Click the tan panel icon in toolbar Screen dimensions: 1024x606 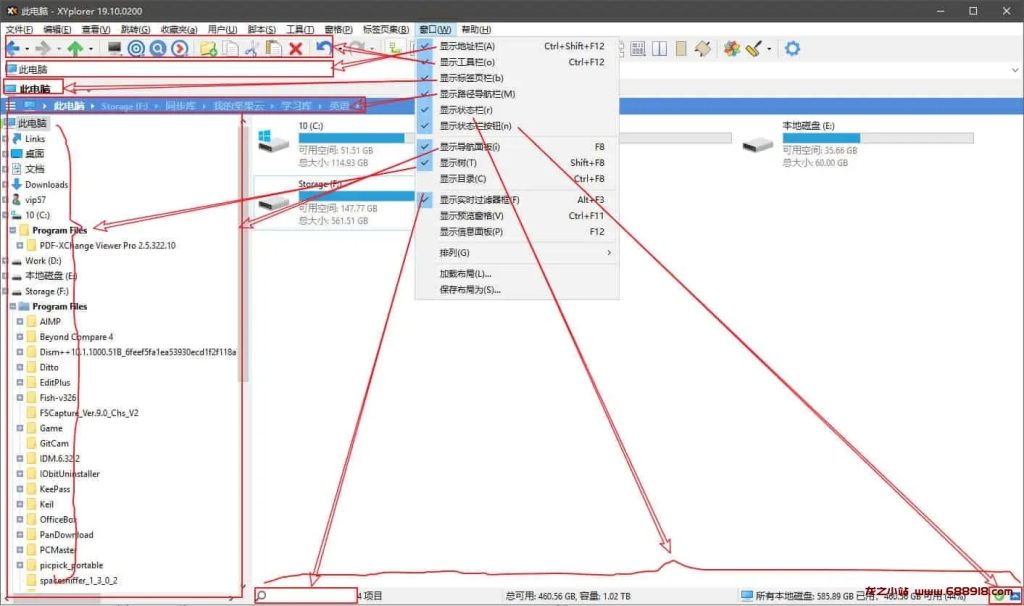[x=681, y=48]
